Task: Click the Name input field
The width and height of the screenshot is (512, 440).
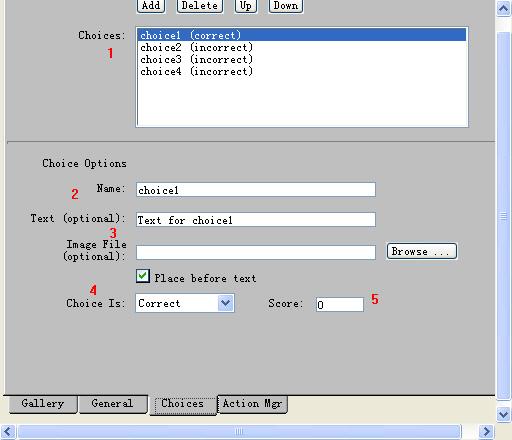Action: 256,190
